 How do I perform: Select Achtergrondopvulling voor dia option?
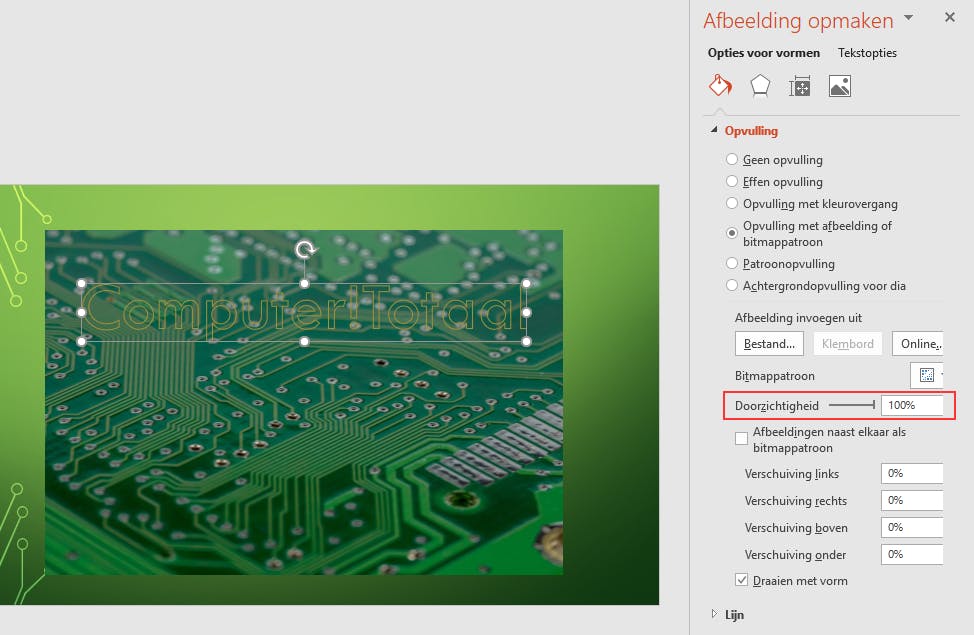point(732,285)
